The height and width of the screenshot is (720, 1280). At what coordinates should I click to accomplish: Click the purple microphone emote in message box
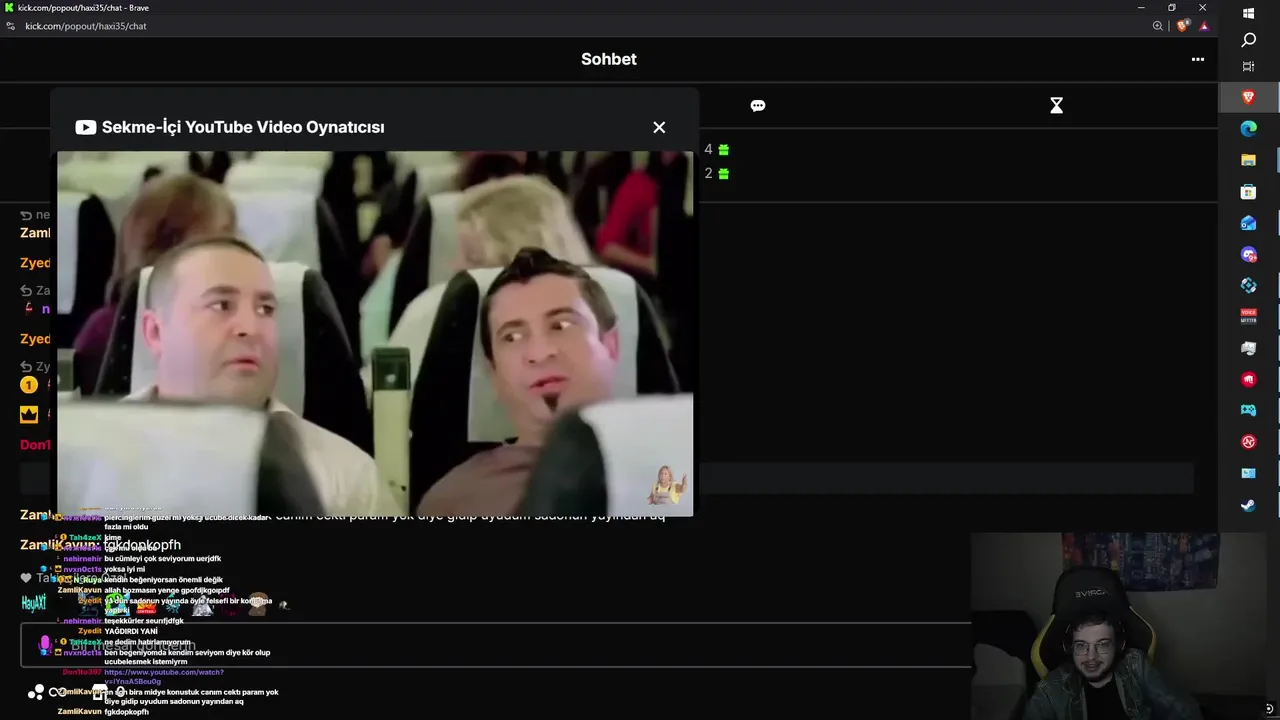[44, 645]
